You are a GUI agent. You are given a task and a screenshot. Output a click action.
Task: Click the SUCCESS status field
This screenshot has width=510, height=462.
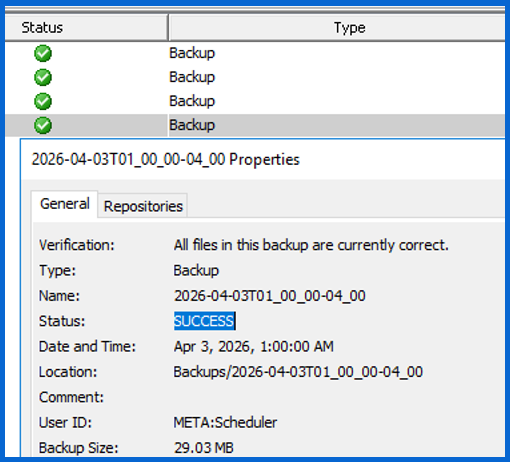[x=204, y=321]
